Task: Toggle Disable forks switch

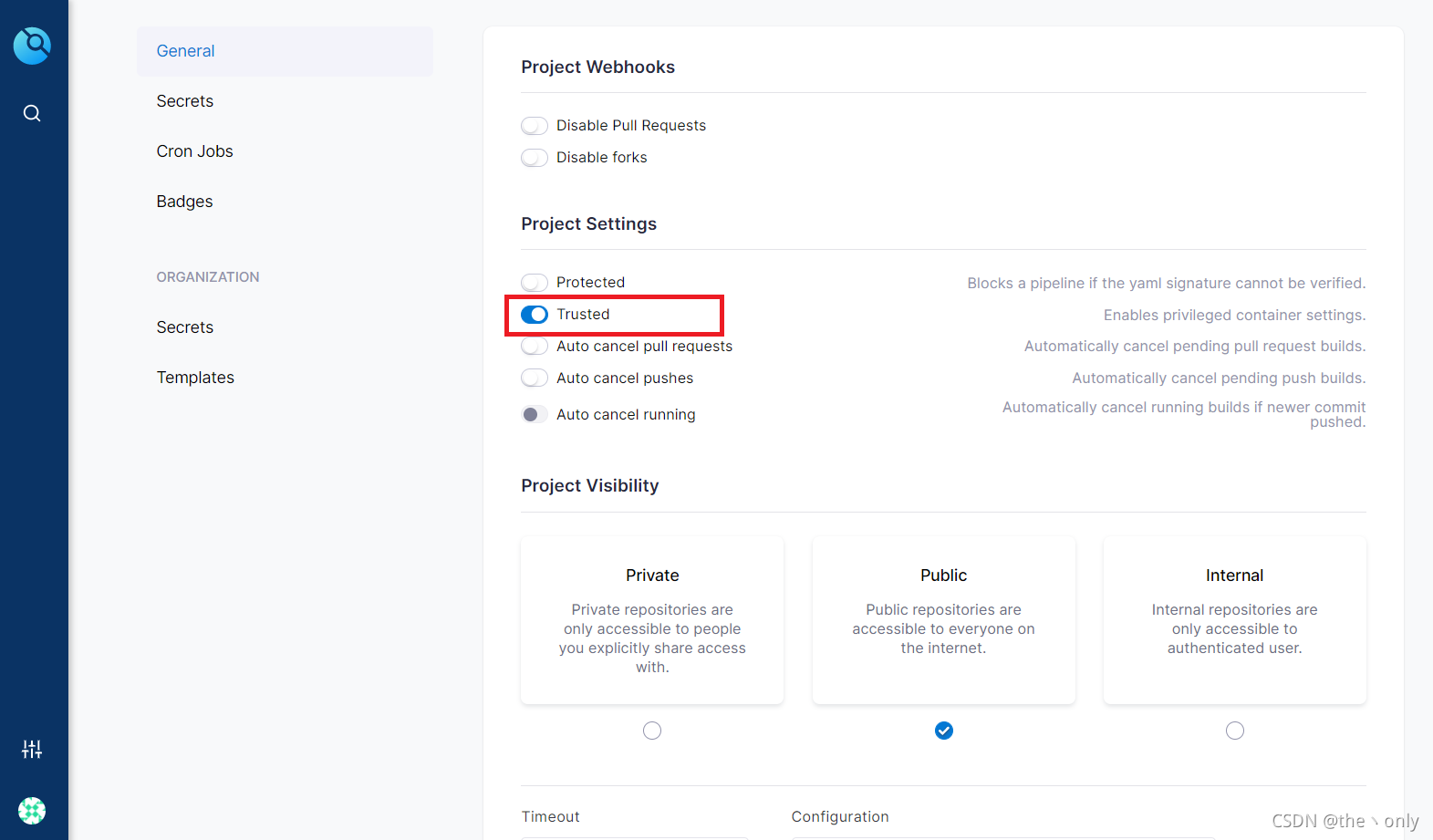Action: [x=535, y=158]
